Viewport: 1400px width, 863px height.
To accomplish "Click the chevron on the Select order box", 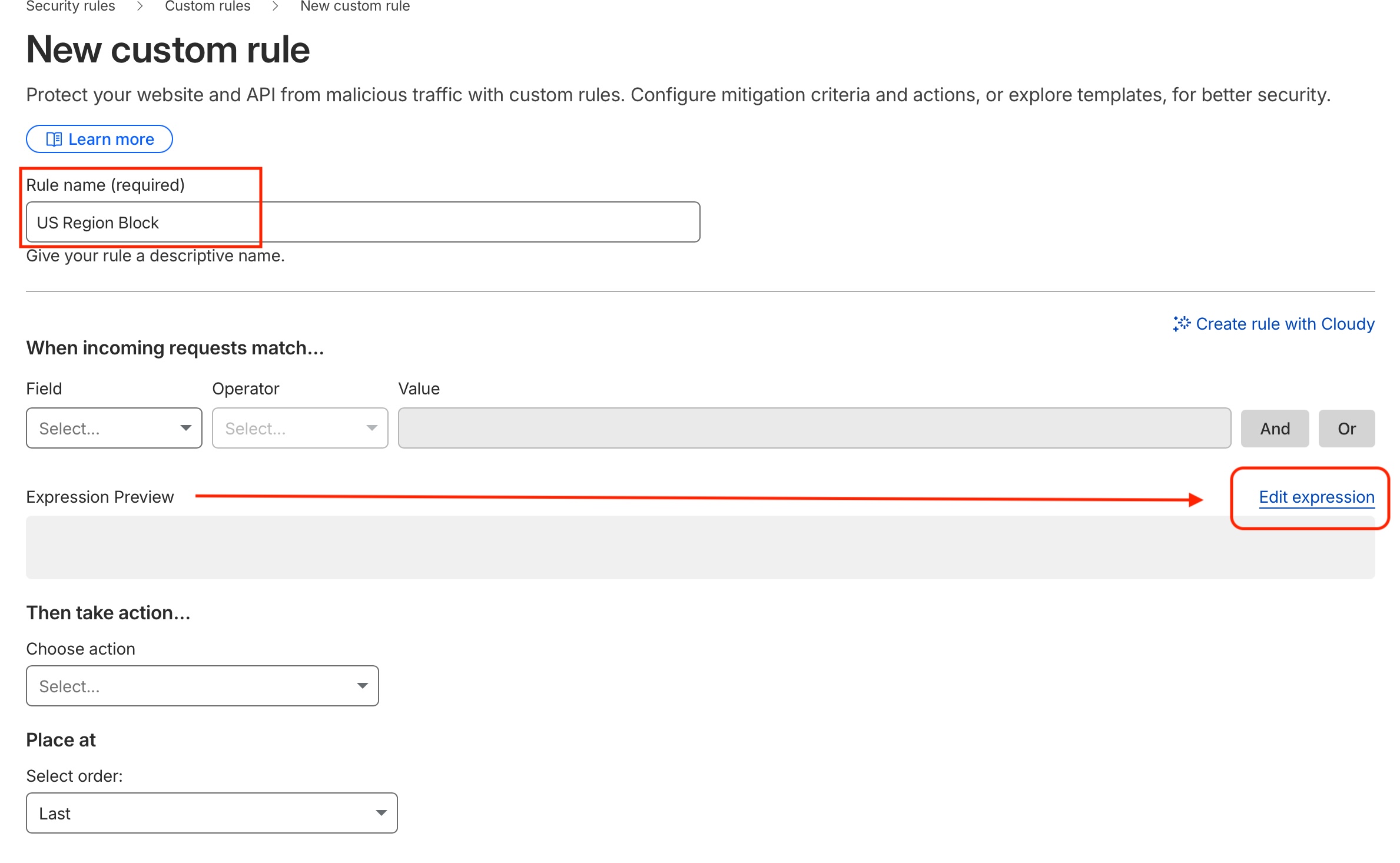I will [381, 813].
